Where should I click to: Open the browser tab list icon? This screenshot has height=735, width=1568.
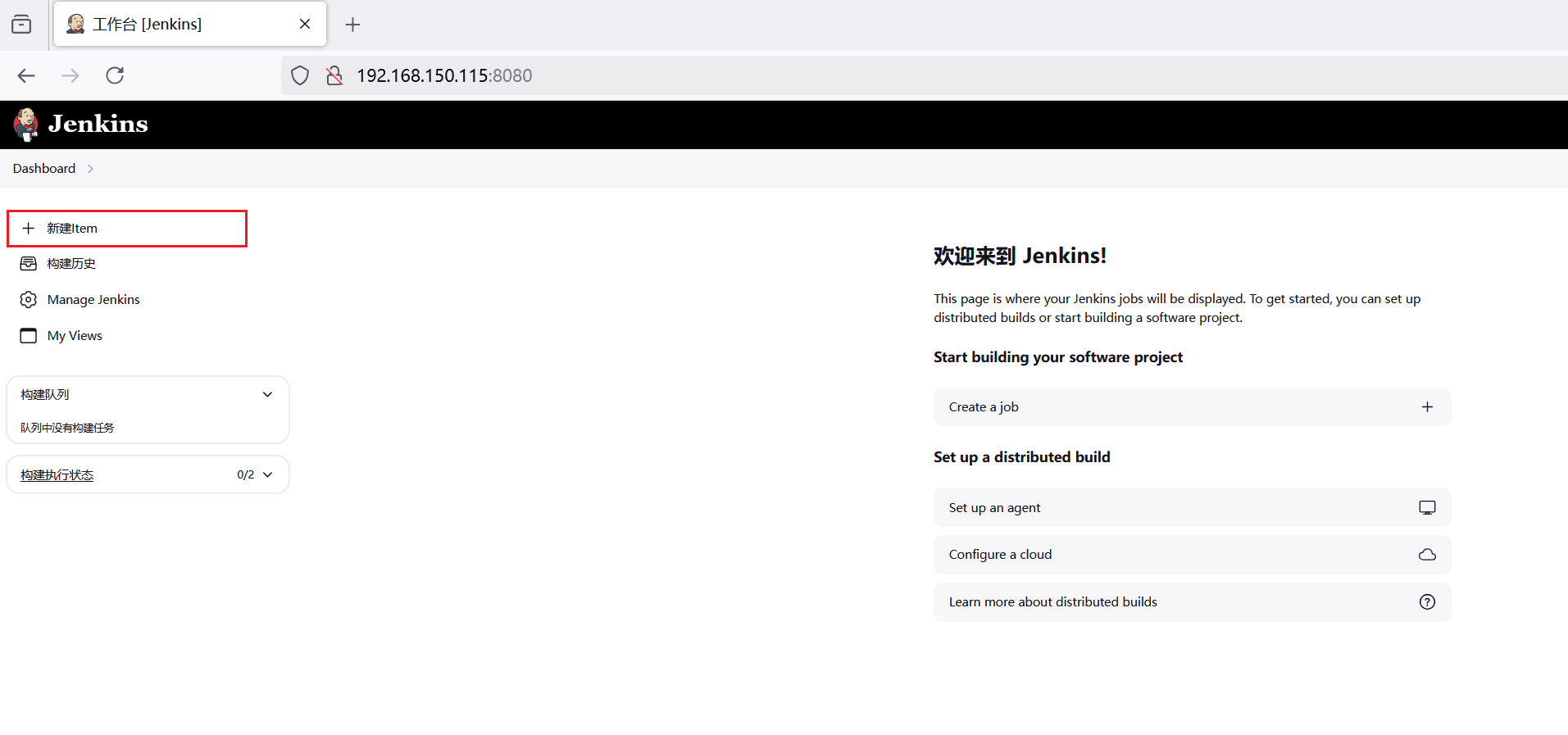(x=22, y=25)
